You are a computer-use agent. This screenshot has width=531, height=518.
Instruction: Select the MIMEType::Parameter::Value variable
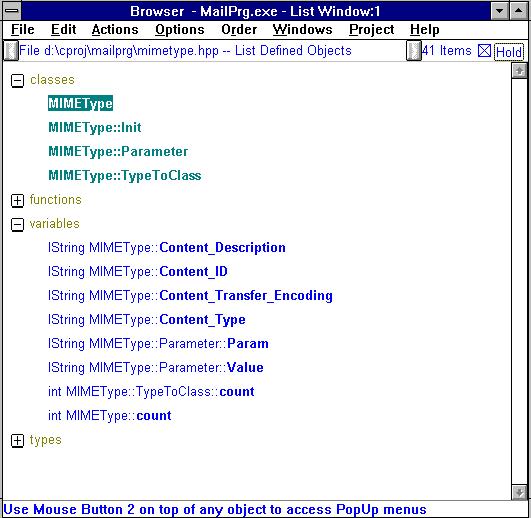pyautogui.click(x=156, y=368)
